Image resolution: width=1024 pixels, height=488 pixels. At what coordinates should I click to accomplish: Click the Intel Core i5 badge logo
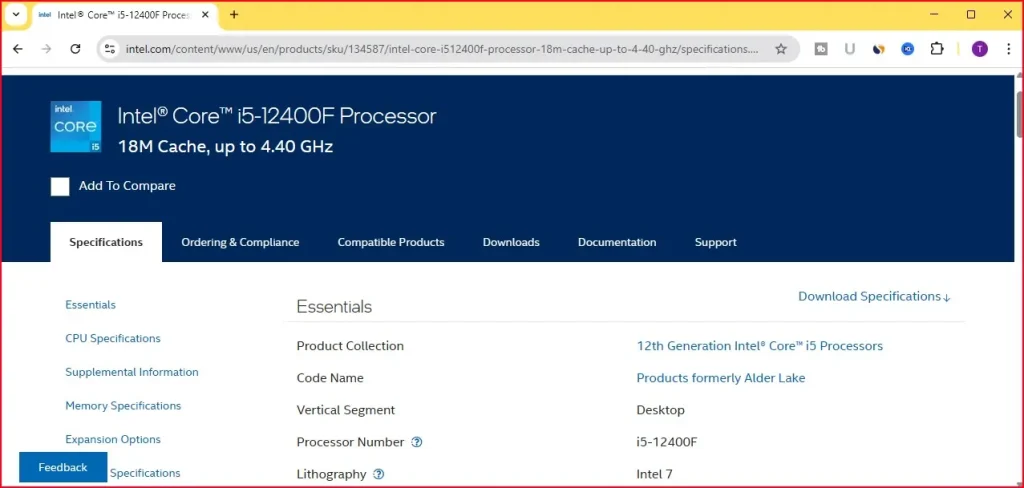point(76,127)
